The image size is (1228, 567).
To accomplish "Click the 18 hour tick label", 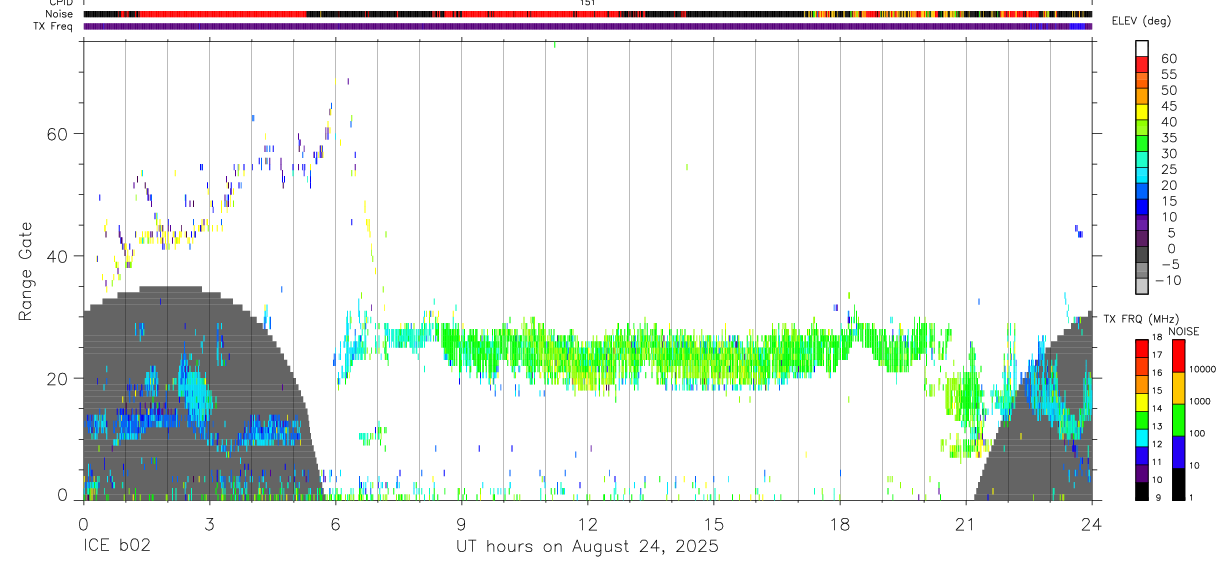I will click(839, 523).
